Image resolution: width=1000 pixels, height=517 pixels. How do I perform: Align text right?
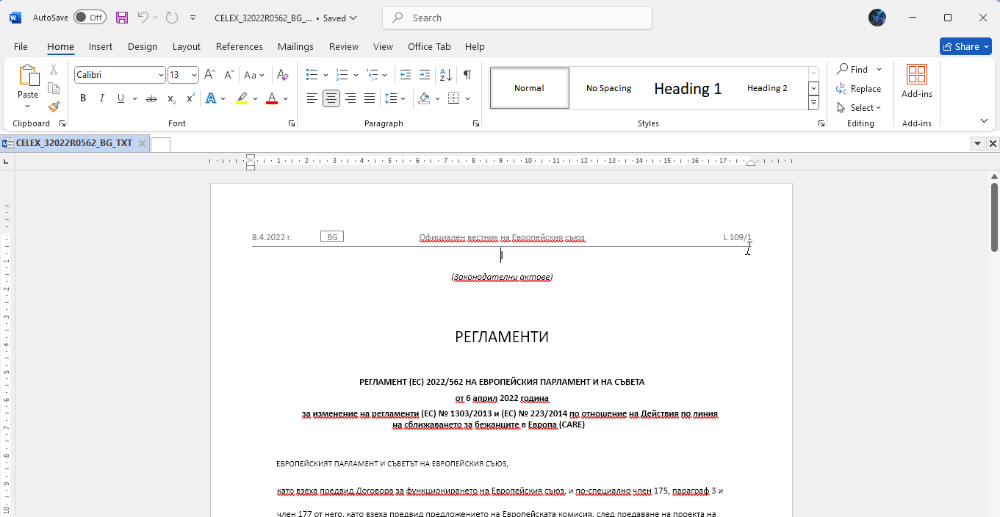(350, 99)
